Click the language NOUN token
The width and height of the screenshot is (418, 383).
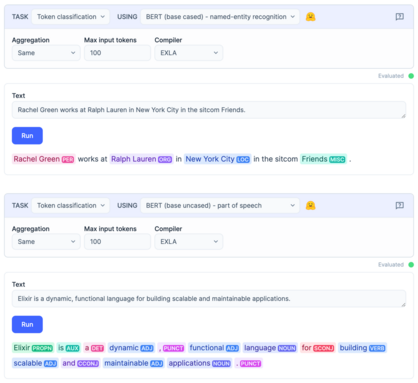tap(270, 348)
